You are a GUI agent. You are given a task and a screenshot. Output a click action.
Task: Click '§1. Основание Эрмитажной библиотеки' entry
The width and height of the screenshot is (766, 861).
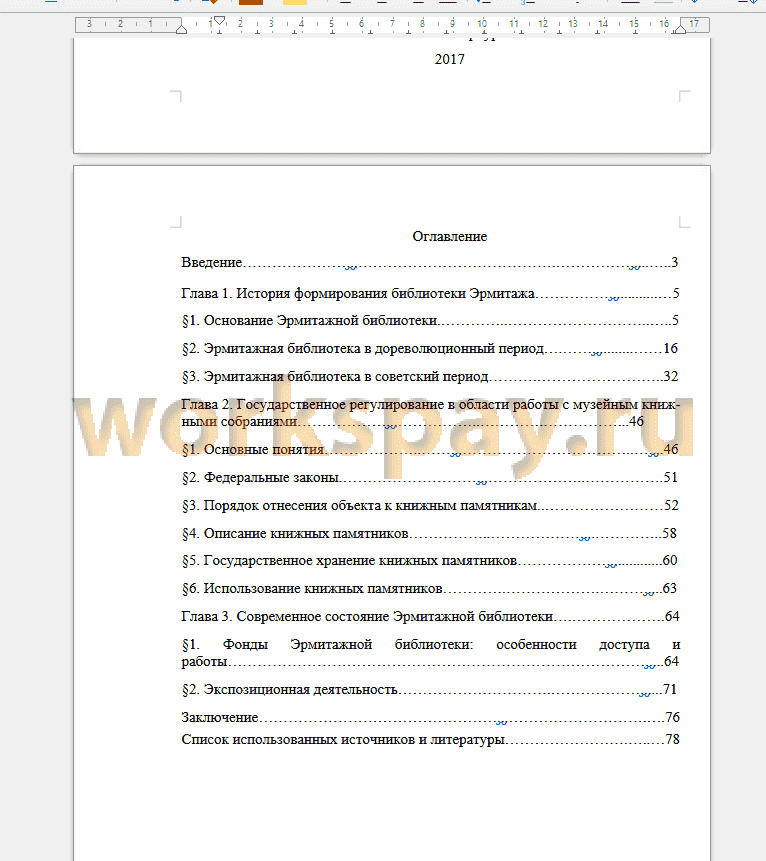click(430, 320)
